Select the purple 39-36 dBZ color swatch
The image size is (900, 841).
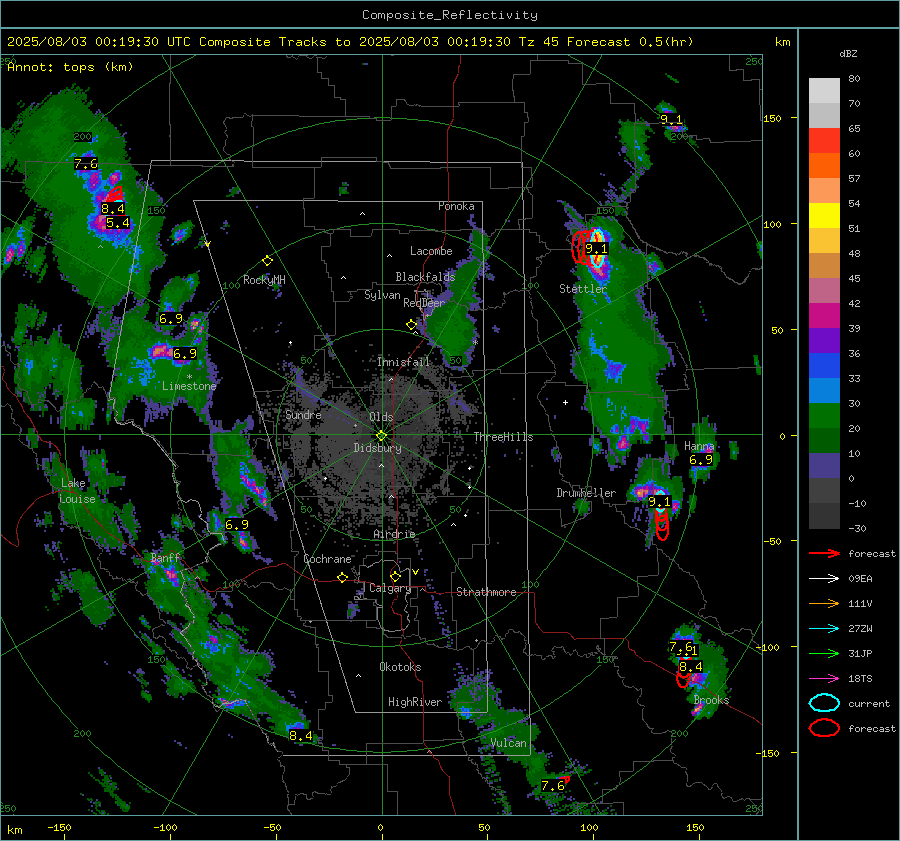coord(824,341)
